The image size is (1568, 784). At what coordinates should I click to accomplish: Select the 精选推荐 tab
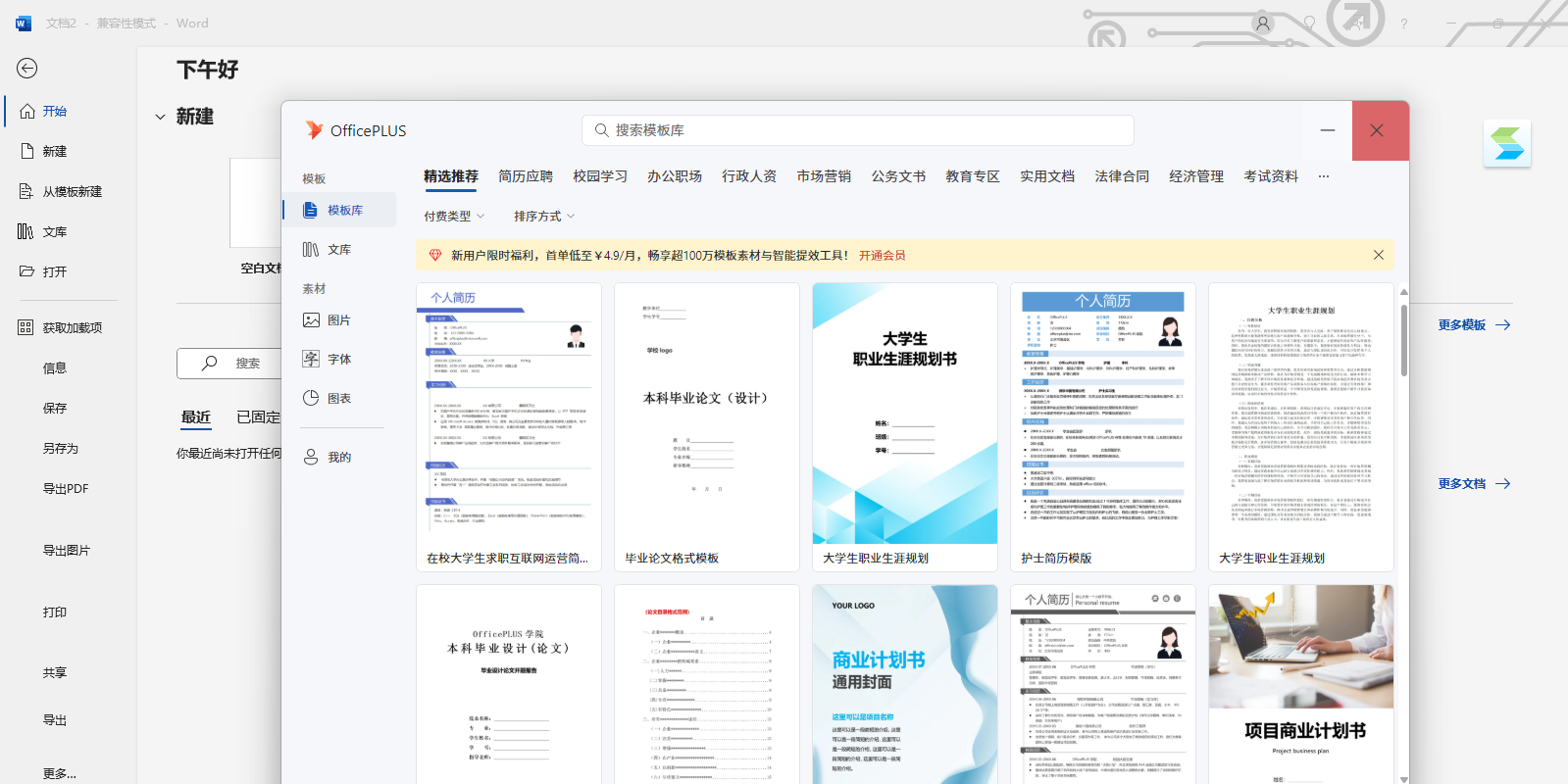[451, 176]
